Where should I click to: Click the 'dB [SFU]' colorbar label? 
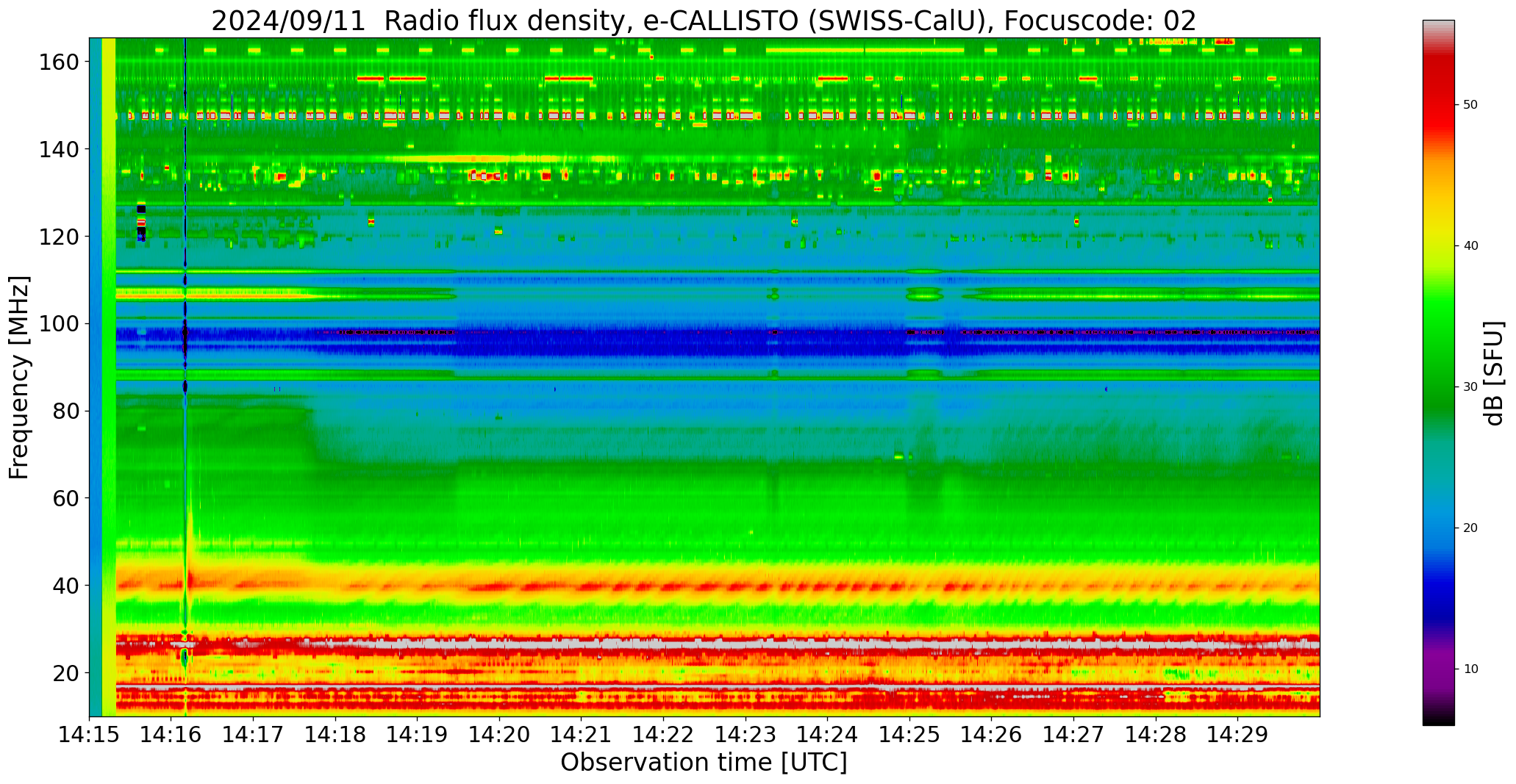pyautogui.click(x=1495, y=373)
